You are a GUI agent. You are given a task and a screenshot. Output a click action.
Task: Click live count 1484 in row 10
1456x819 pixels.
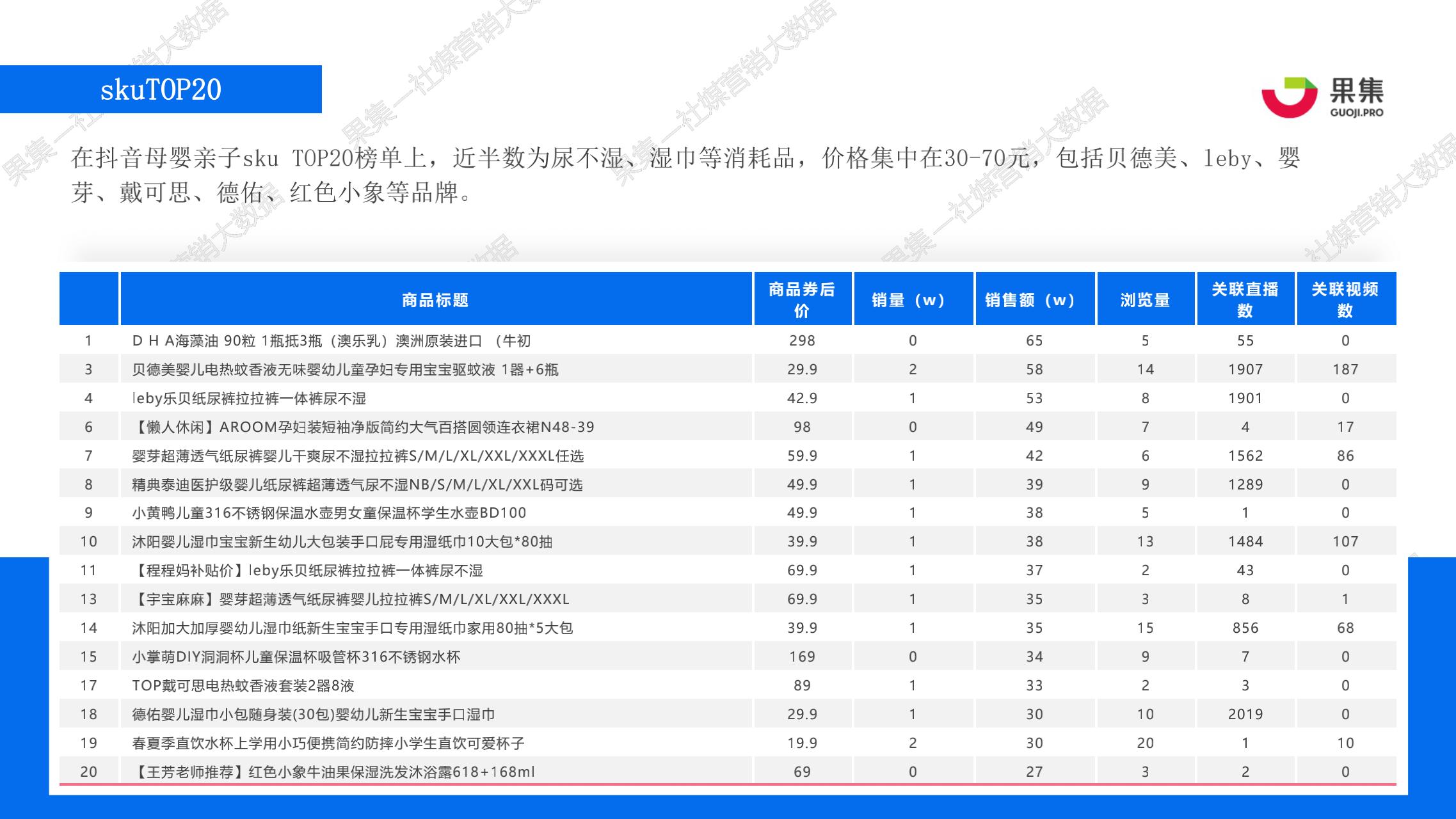point(1245,542)
